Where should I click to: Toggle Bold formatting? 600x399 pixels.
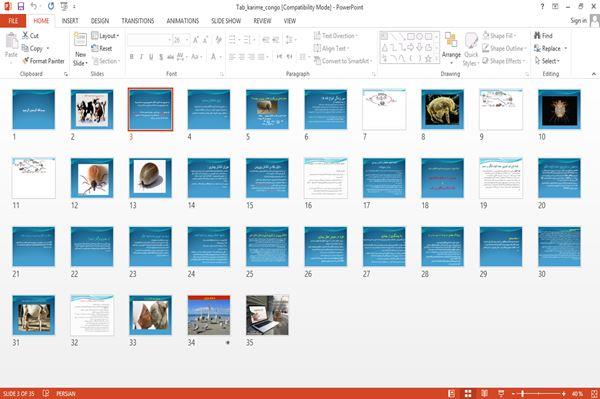coord(132,57)
